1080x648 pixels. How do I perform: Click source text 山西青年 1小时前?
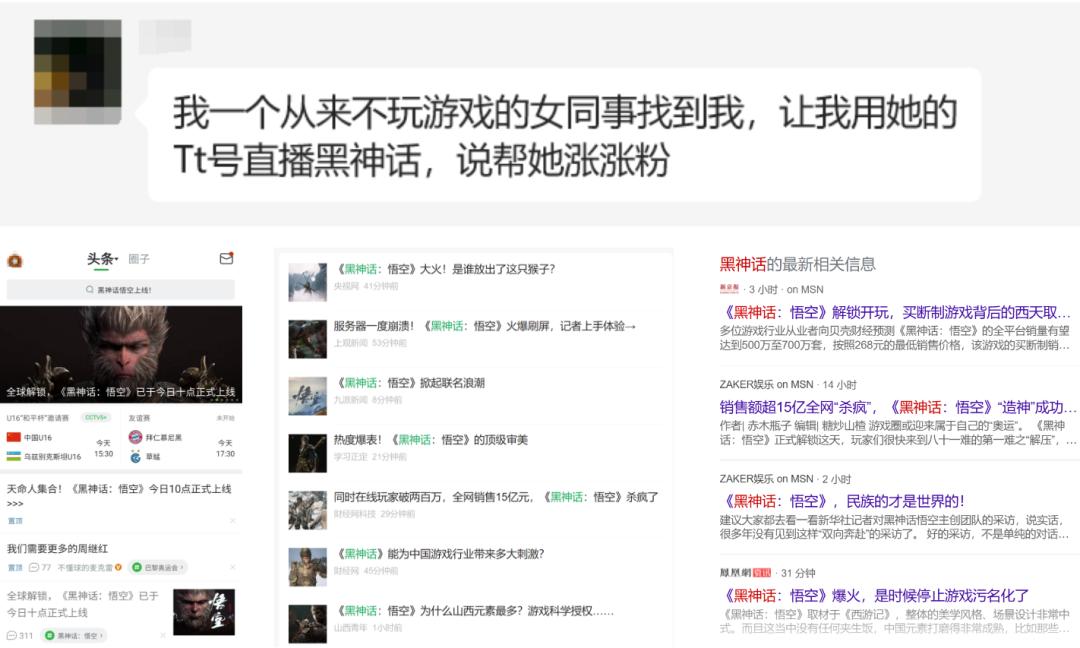[368, 628]
